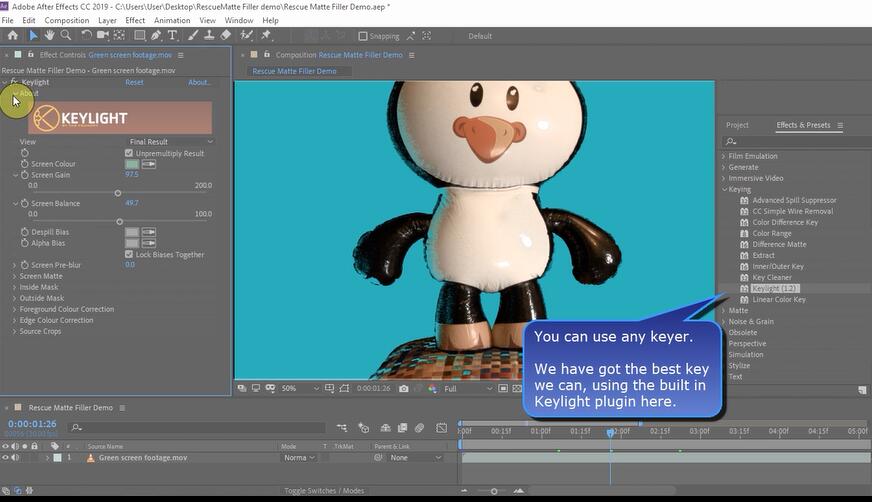Select the Type text tool
This screenshot has height=502, width=872.
172,36
